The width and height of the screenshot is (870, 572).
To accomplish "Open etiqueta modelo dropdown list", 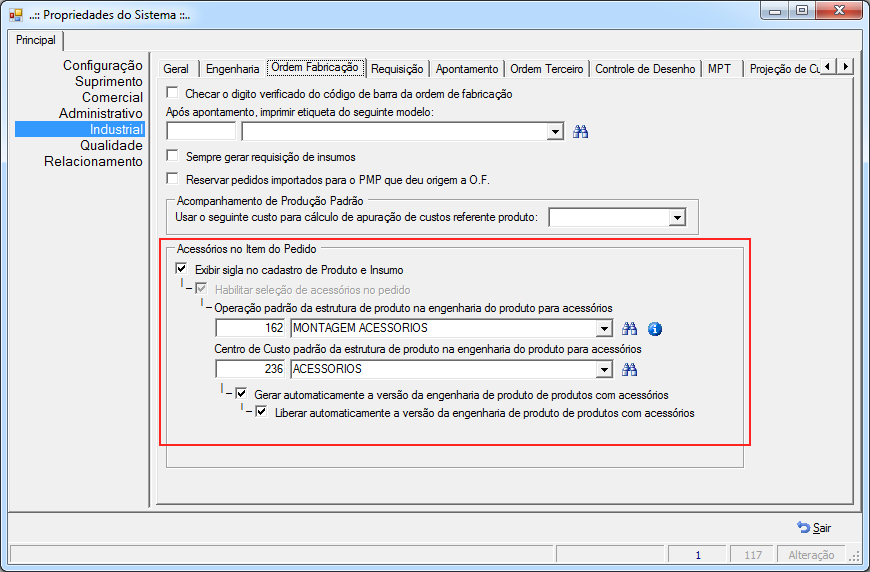I will [x=555, y=132].
